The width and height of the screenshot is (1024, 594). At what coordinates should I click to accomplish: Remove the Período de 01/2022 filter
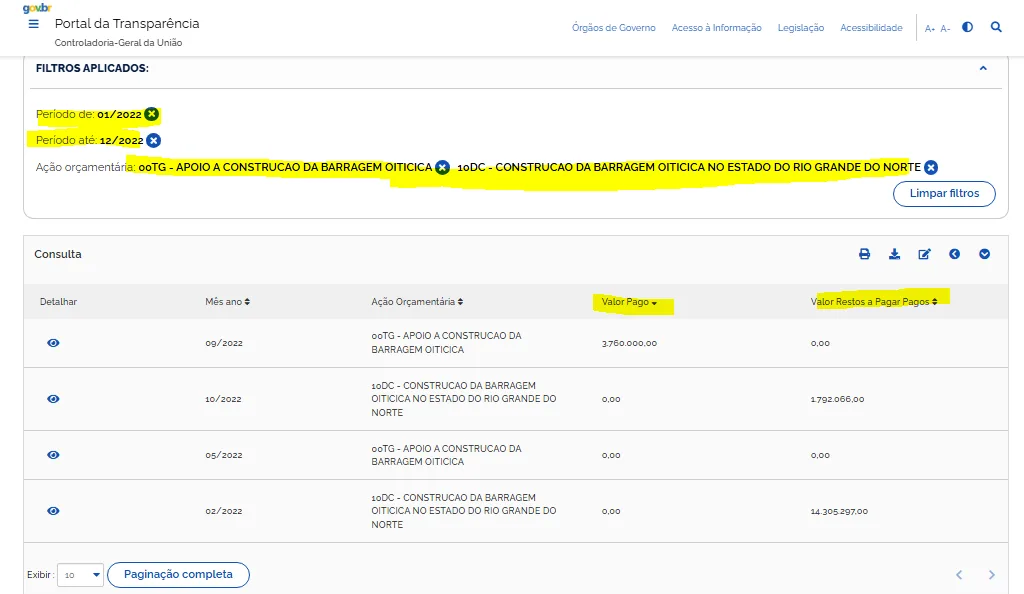pyautogui.click(x=152, y=114)
